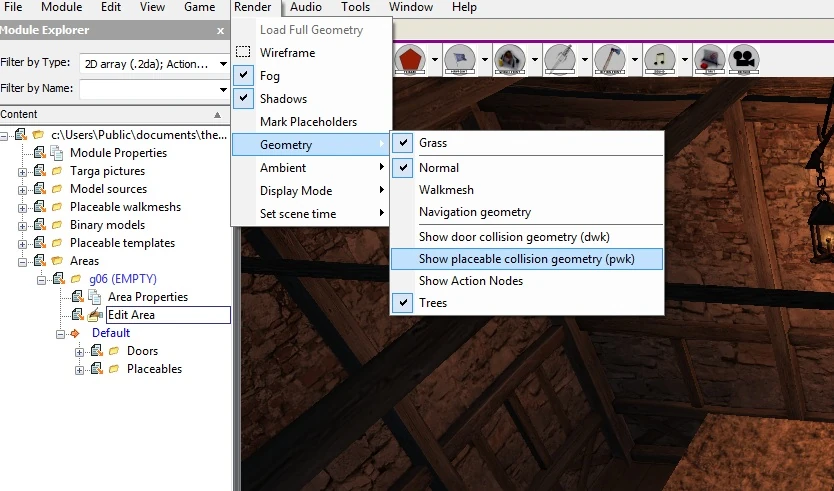Click the axe toolbar icon

[x=610, y=59]
